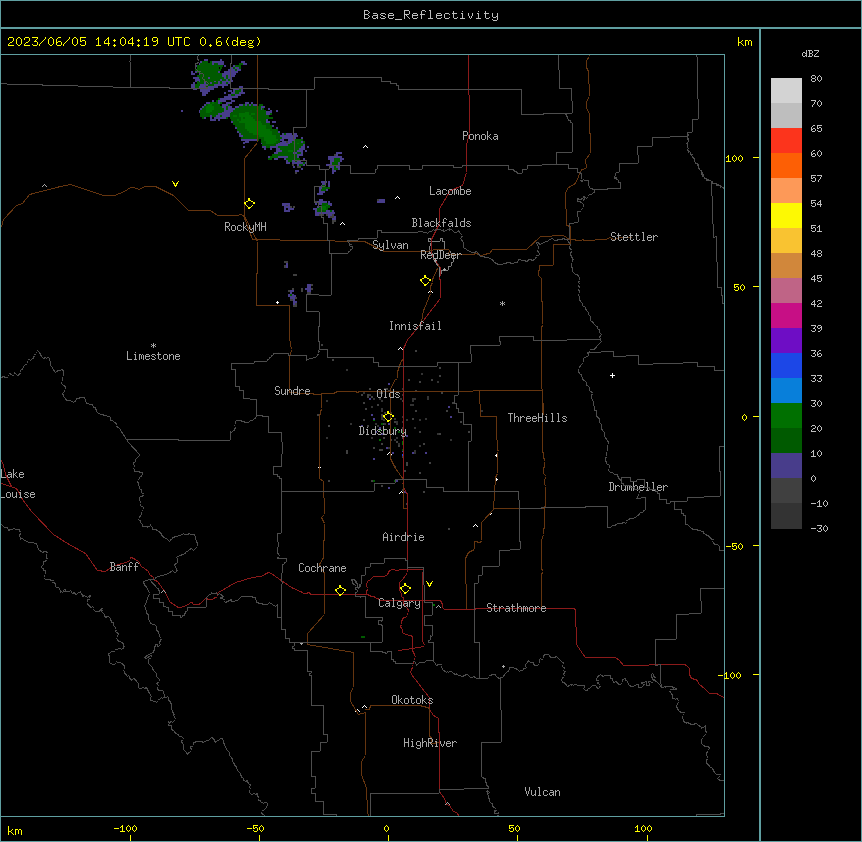Pick the magenta swatch between 42 and 39 dBZ
The width and height of the screenshot is (862, 842).
pos(786,316)
